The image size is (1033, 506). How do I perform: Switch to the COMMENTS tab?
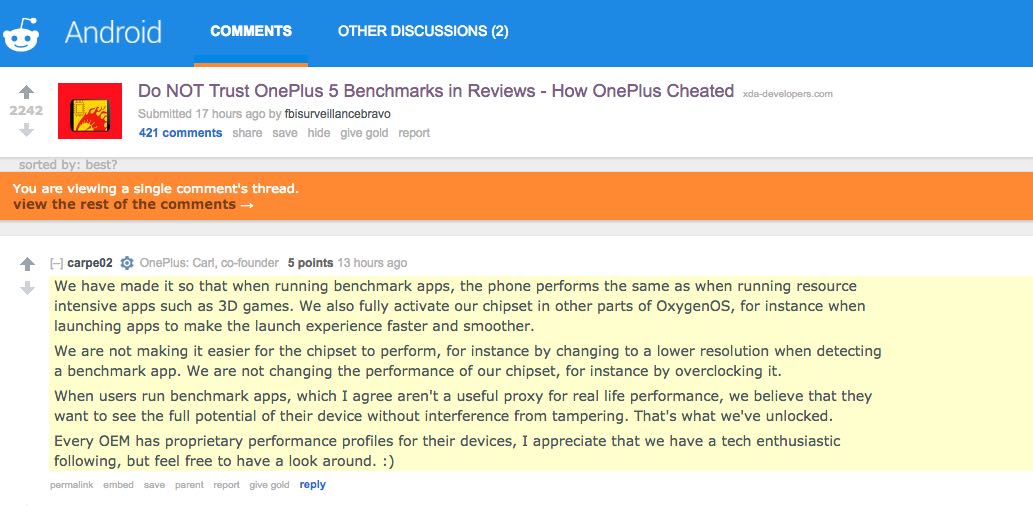click(251, 31)
